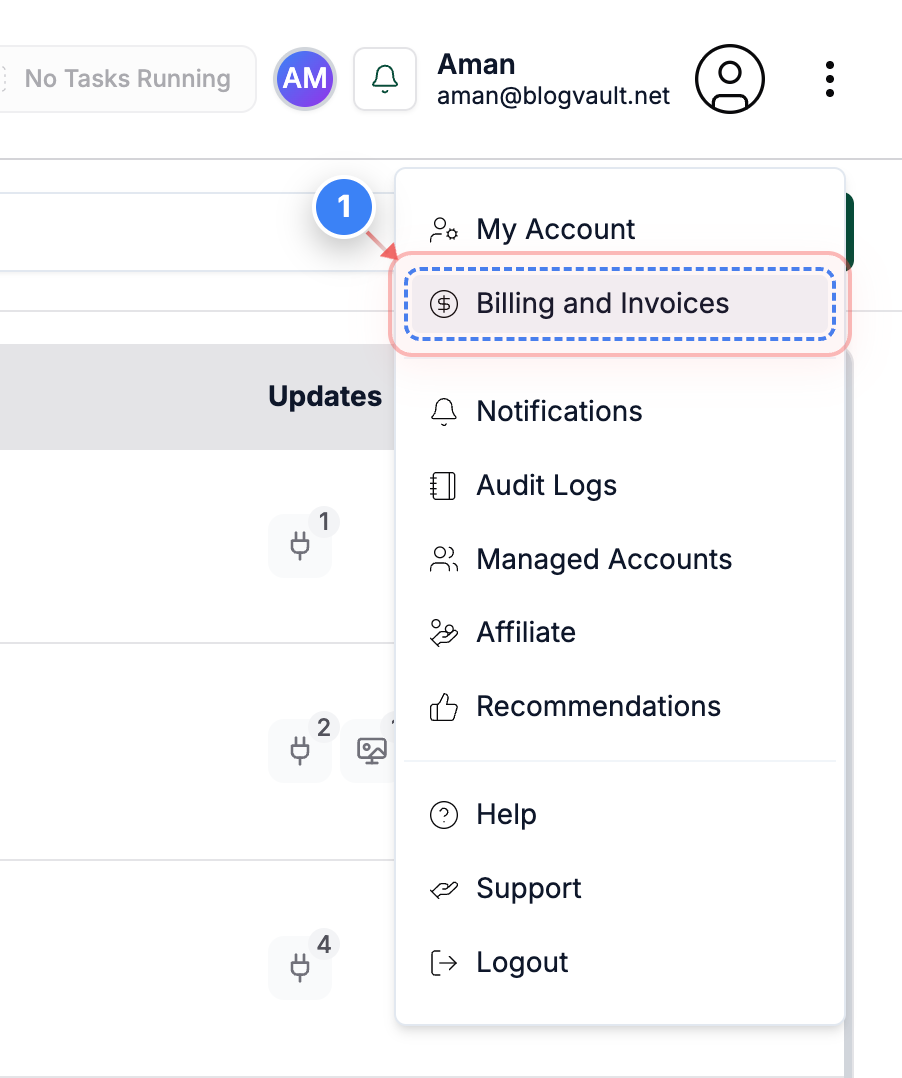Select the Audit Logs book icon

(x=443, y=485)
